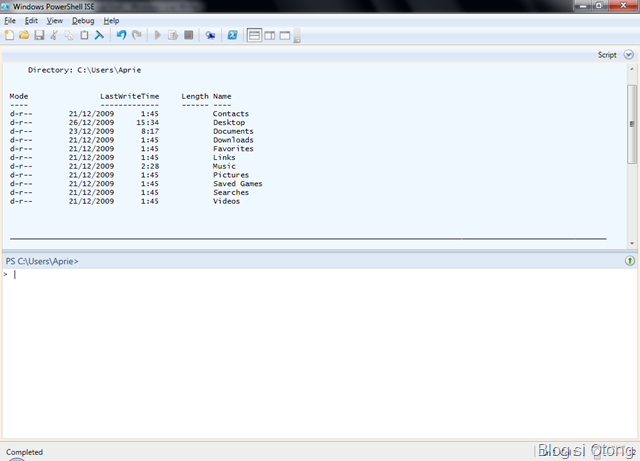This screenshot has width=640, height=461.
Task: Expand the toolbar overflow options handle
Action: point(297,36)
